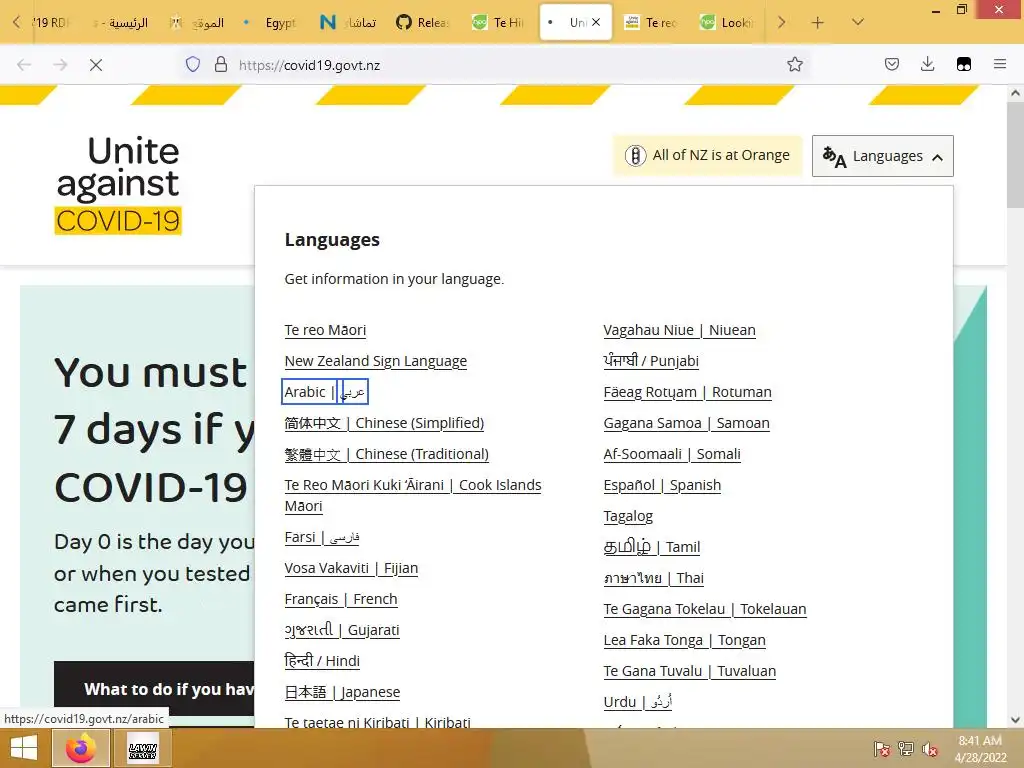This screenshot has height=768, width=1024.
Task: Switch to the تماشا tab
Action: pos(348,23)
